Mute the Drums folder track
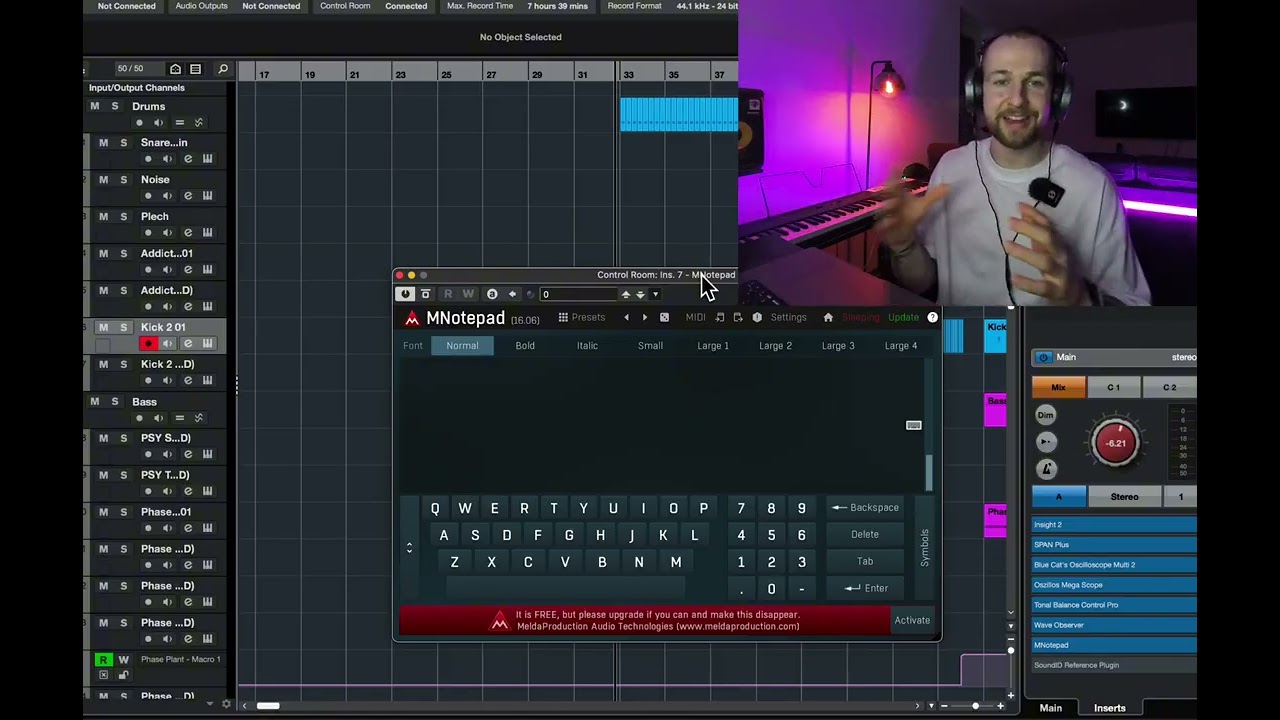The image size is (1280, 720). pyautogui.click(x=95, y=106)
